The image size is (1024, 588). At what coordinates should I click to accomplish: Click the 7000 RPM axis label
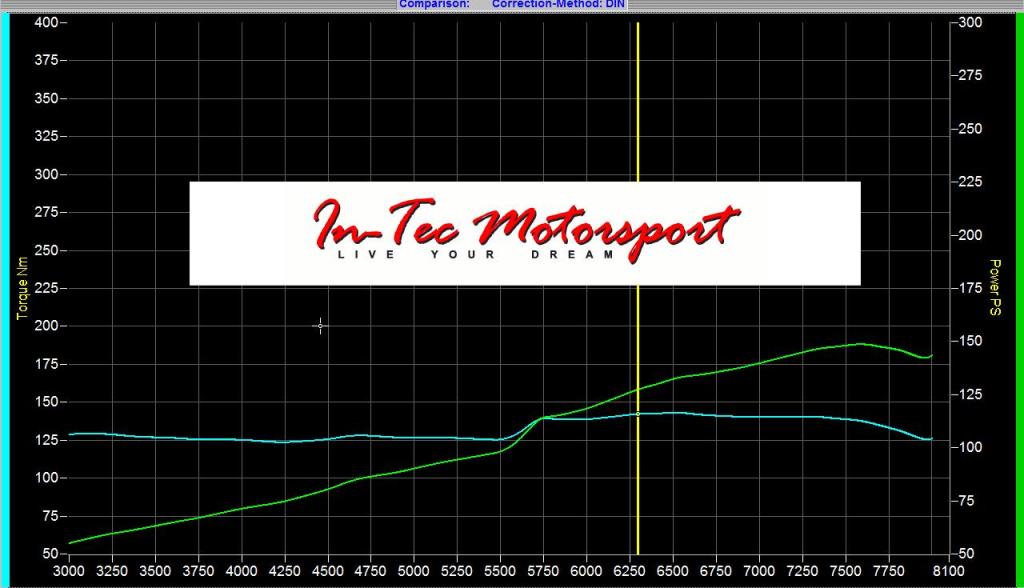coord(759,571)
